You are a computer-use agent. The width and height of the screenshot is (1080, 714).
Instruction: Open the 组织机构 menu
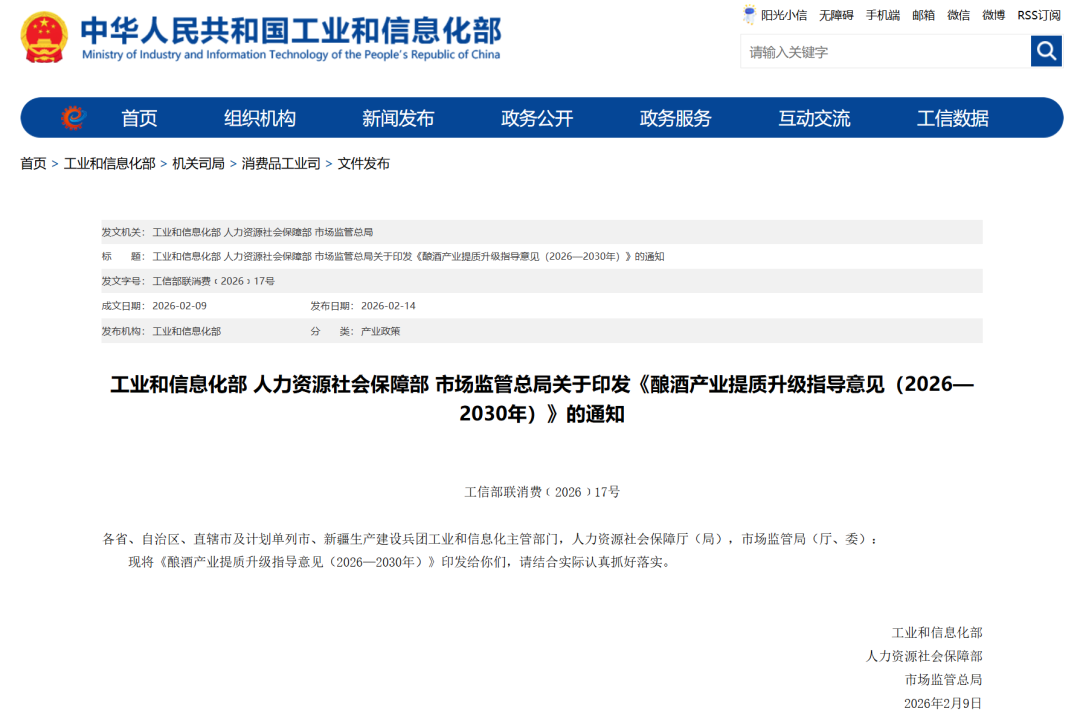pyautogui.click(x=262, y=117)
